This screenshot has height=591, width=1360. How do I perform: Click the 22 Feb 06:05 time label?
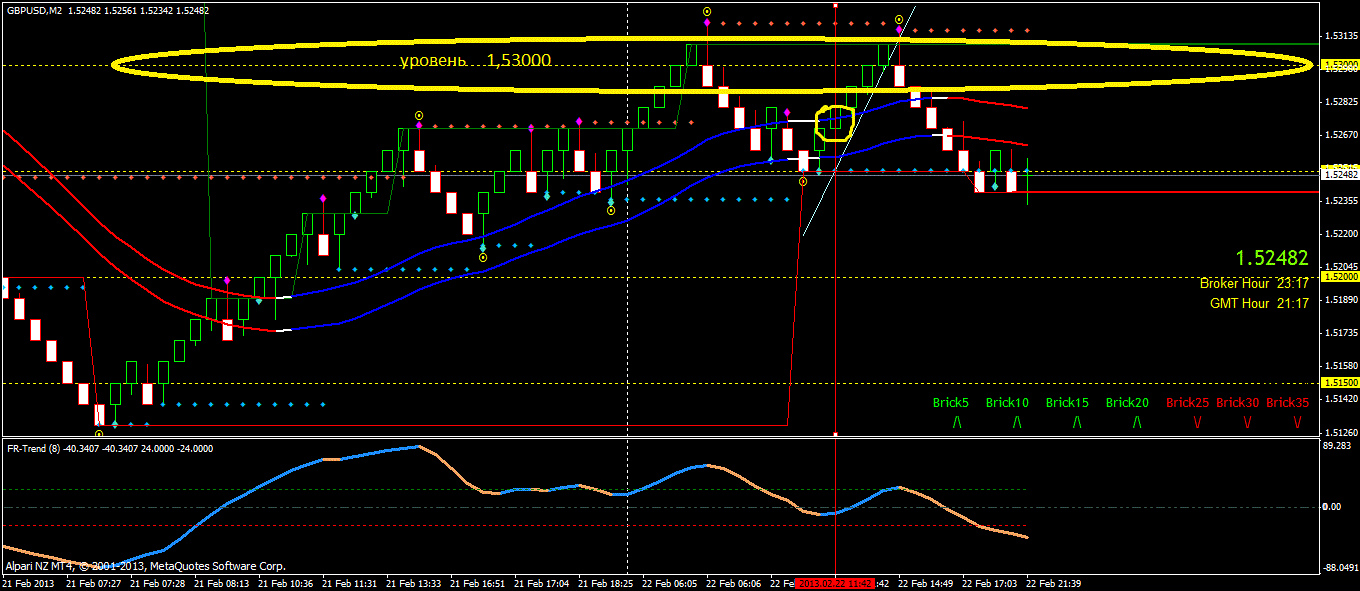tap(670, 583)
